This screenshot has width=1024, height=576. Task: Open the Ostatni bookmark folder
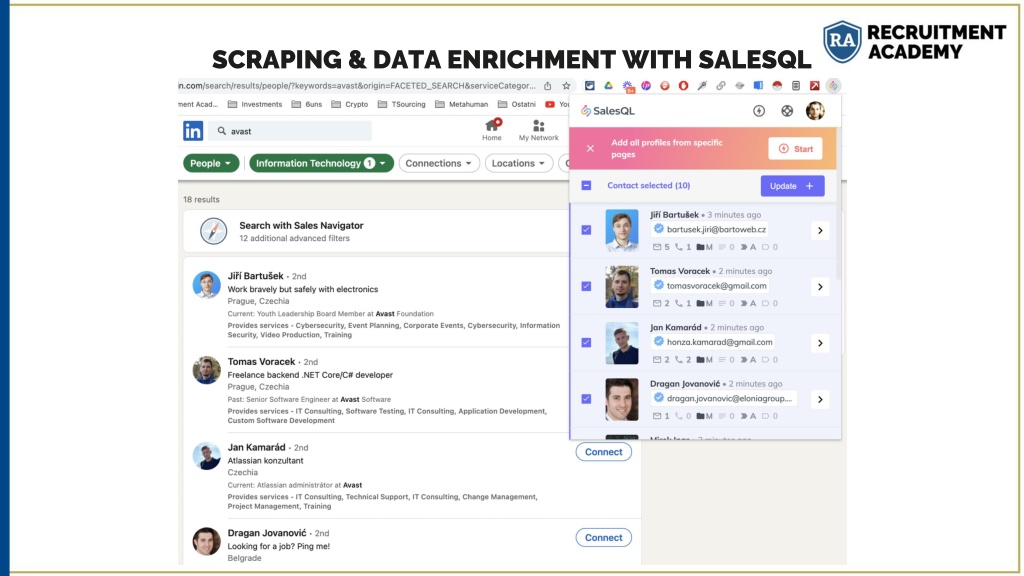tap(517, 104)
